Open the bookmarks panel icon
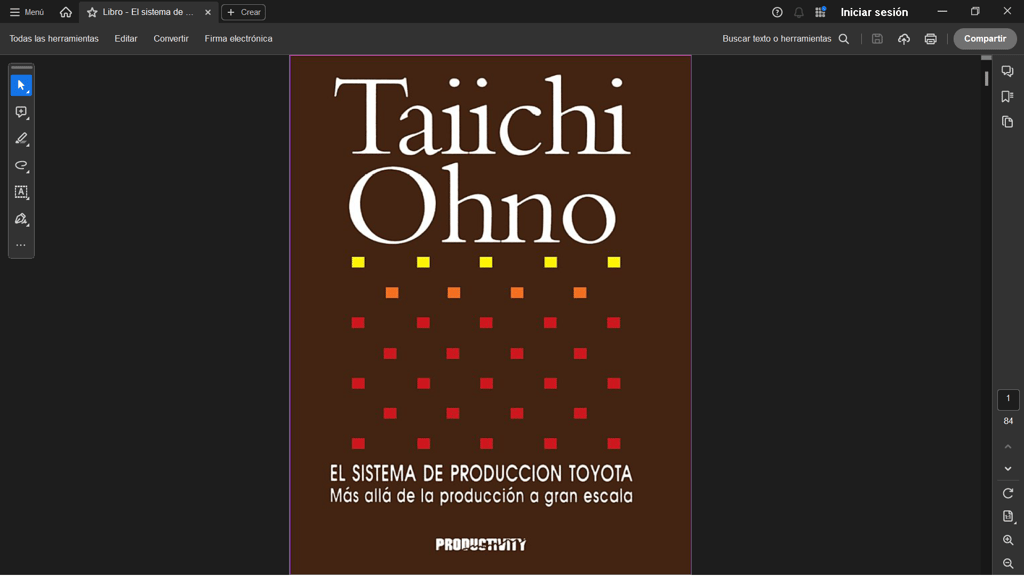The height and width of the screenshot is (576, 1024). [x=1008, y=97]
